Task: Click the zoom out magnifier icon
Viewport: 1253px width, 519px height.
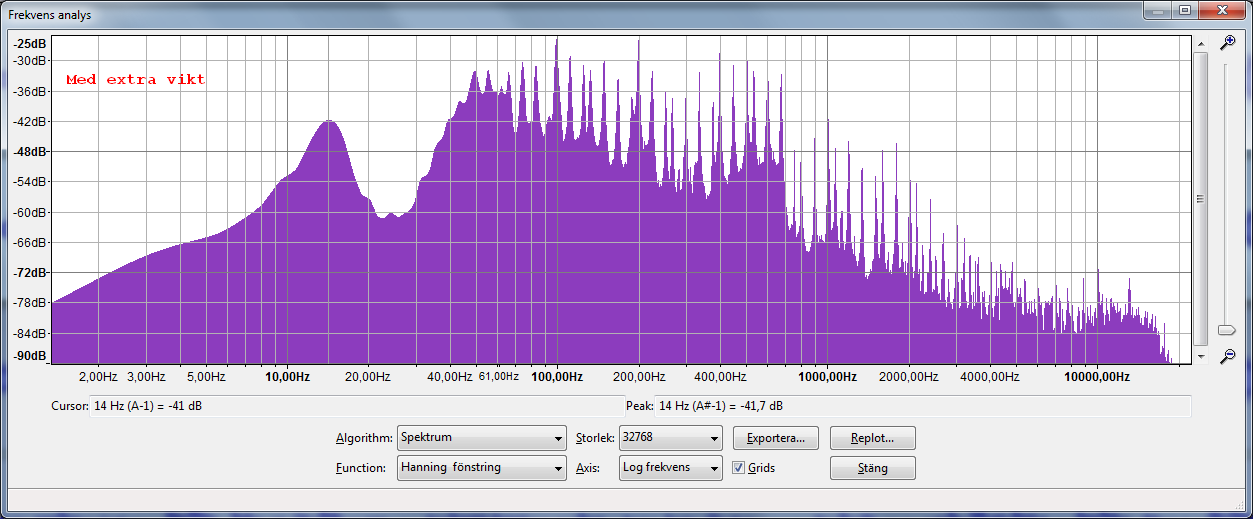Action: click(x=1228, y=356)
